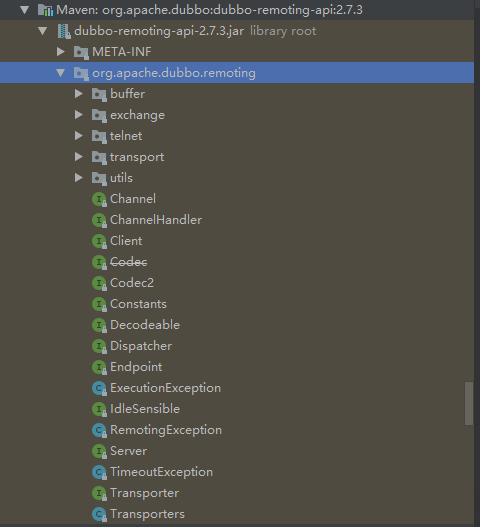Select dubbo-remoting-api-2.7.3.jar in the tree
The height and width of the screenshot is (527, 480).
(159, 31)
